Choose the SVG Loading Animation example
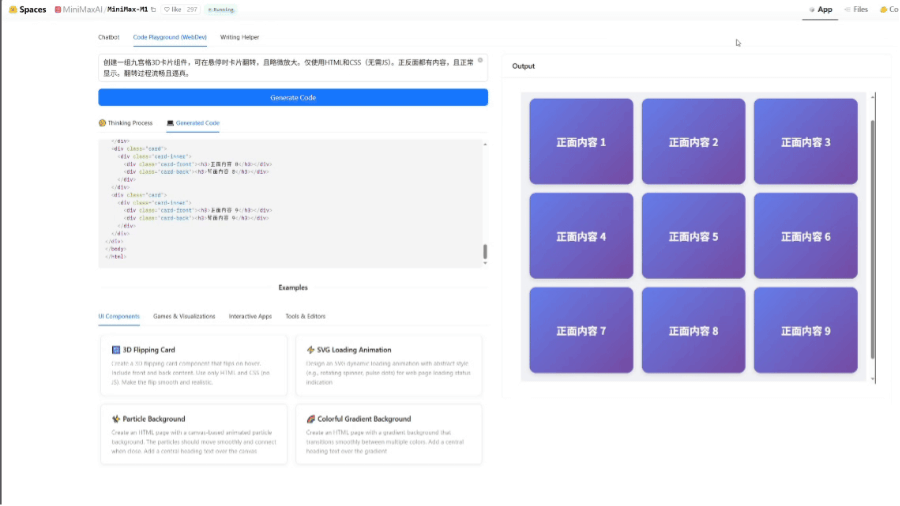Viewport: 900px width, 506px height. (x=389, y=365)
